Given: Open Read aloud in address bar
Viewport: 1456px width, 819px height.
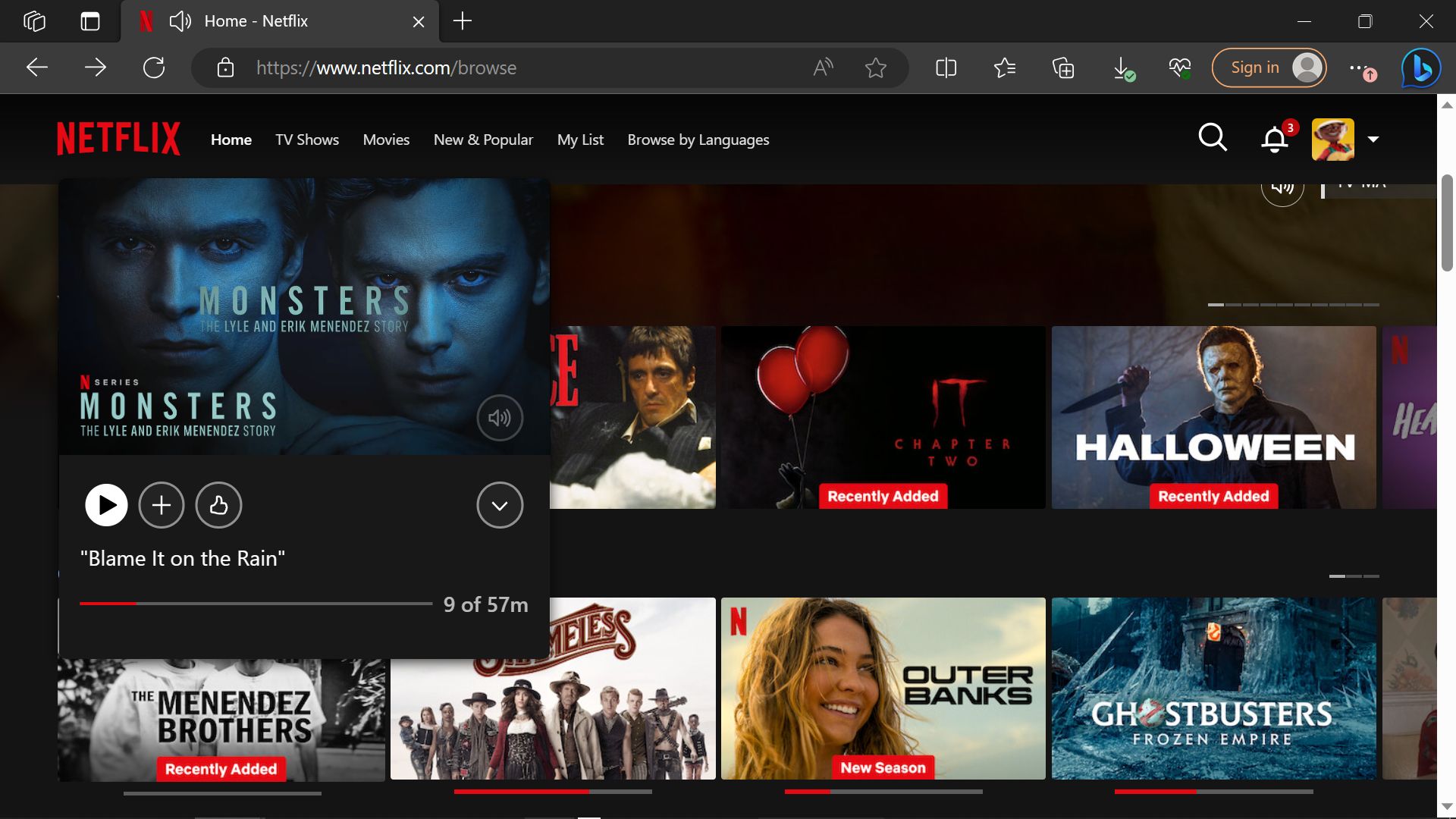Looking at the screenshot, I should (x=823, y=68).
